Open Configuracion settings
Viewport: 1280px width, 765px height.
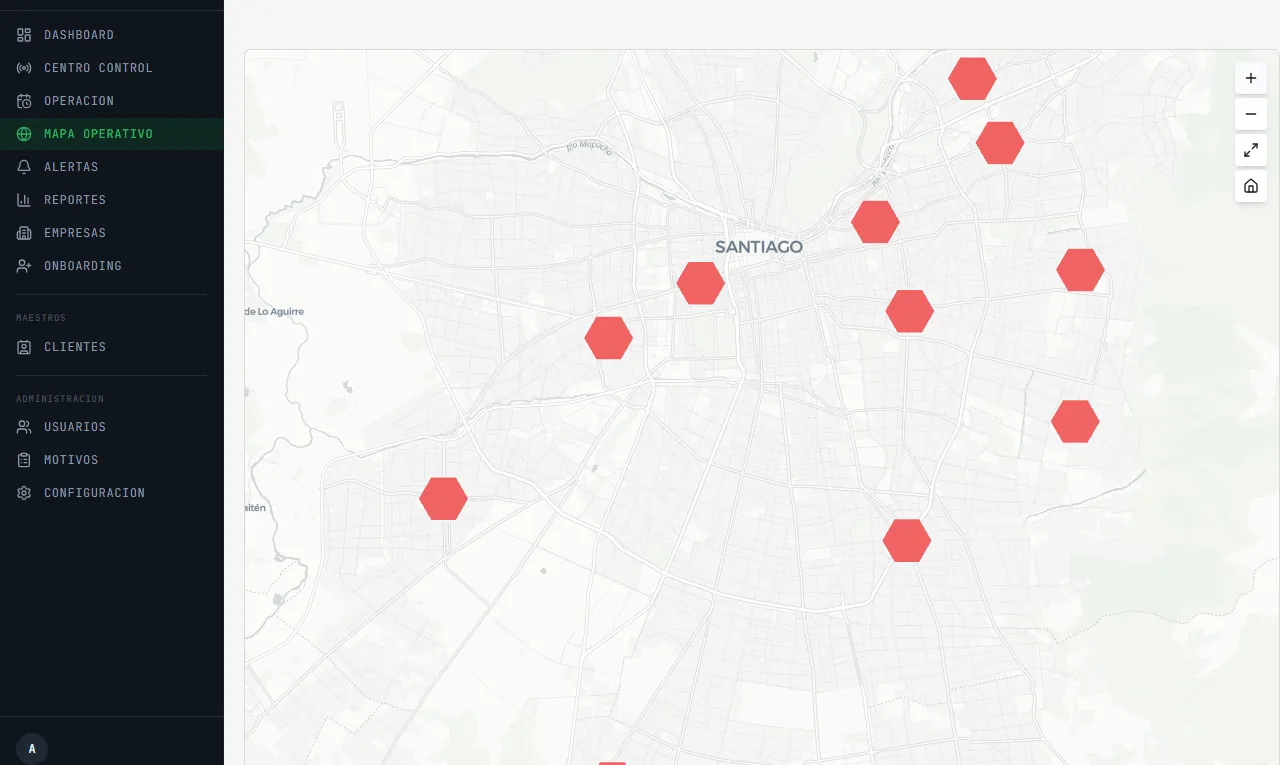[x=112, y=493]
